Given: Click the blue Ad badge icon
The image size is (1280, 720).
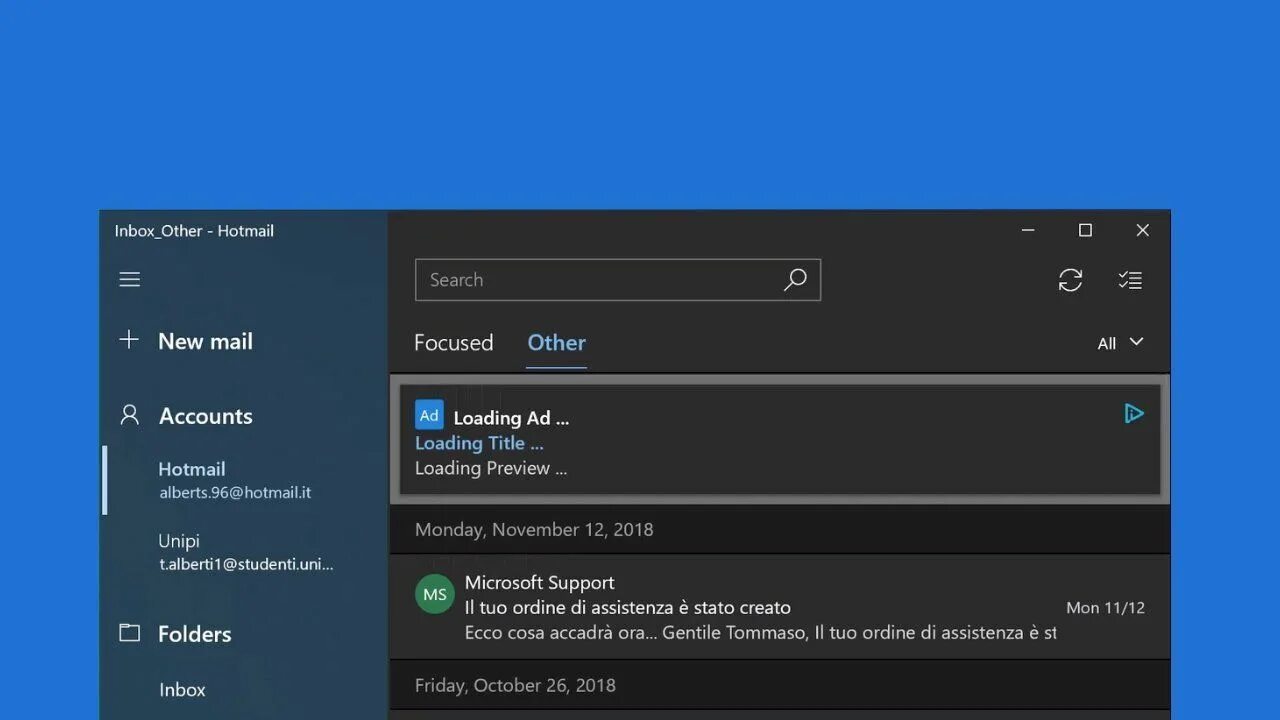Looking at the screenshot, I should (429, 415).
